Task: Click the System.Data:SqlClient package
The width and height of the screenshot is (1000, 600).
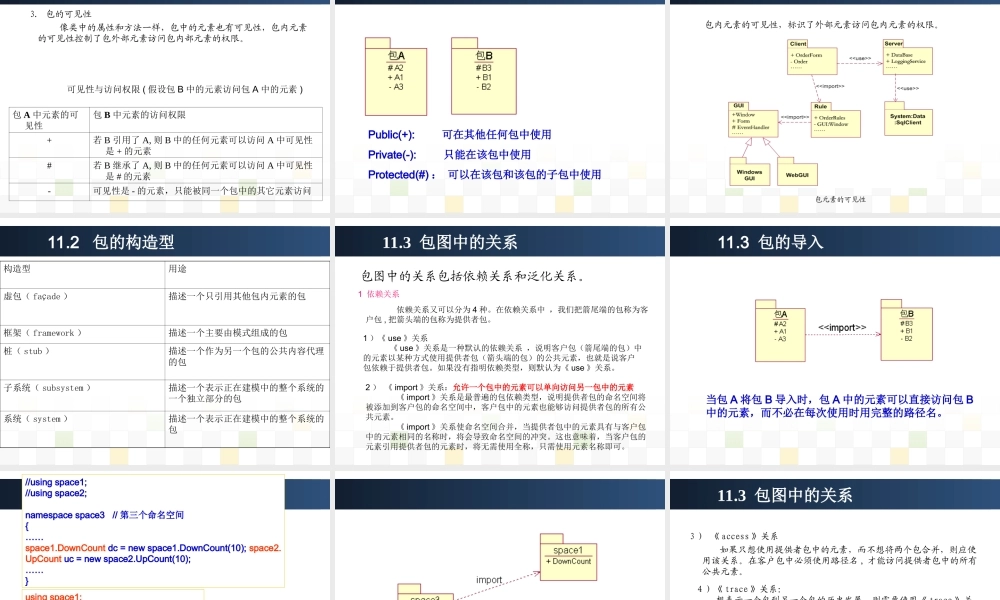Action: tap(908, 118)
